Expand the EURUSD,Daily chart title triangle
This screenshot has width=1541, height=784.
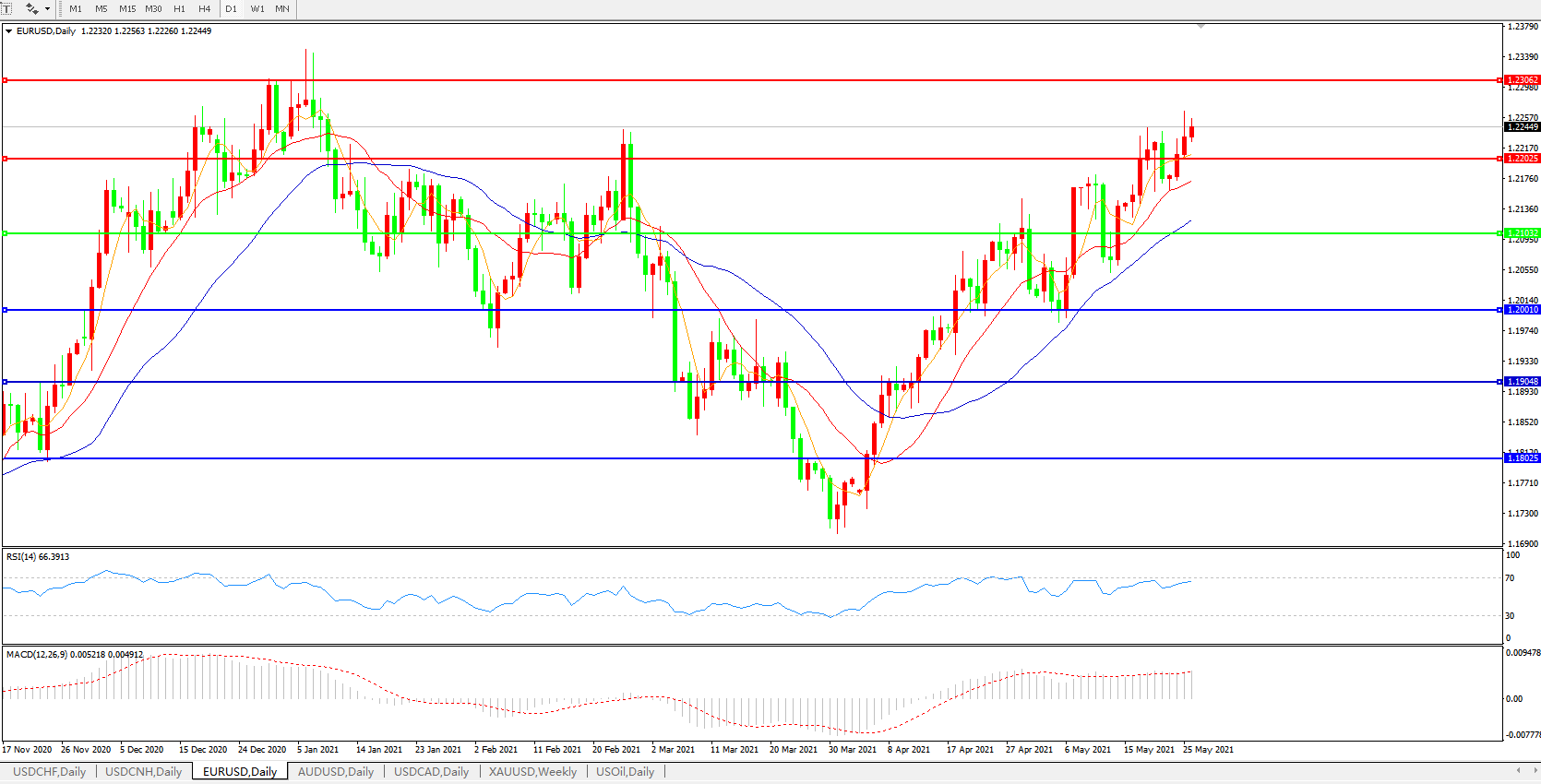pyautogui.click(x=9, y=31)
